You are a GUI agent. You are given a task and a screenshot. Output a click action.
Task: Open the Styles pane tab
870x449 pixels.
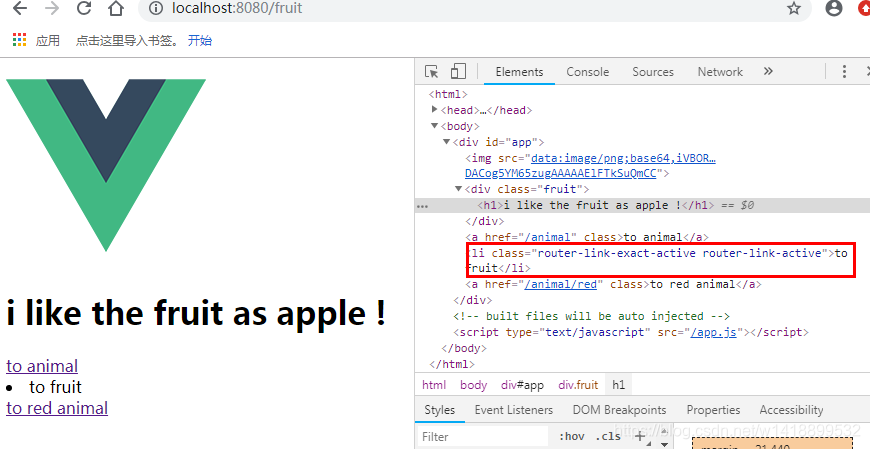pyautogui.click(x=439, y=410)
